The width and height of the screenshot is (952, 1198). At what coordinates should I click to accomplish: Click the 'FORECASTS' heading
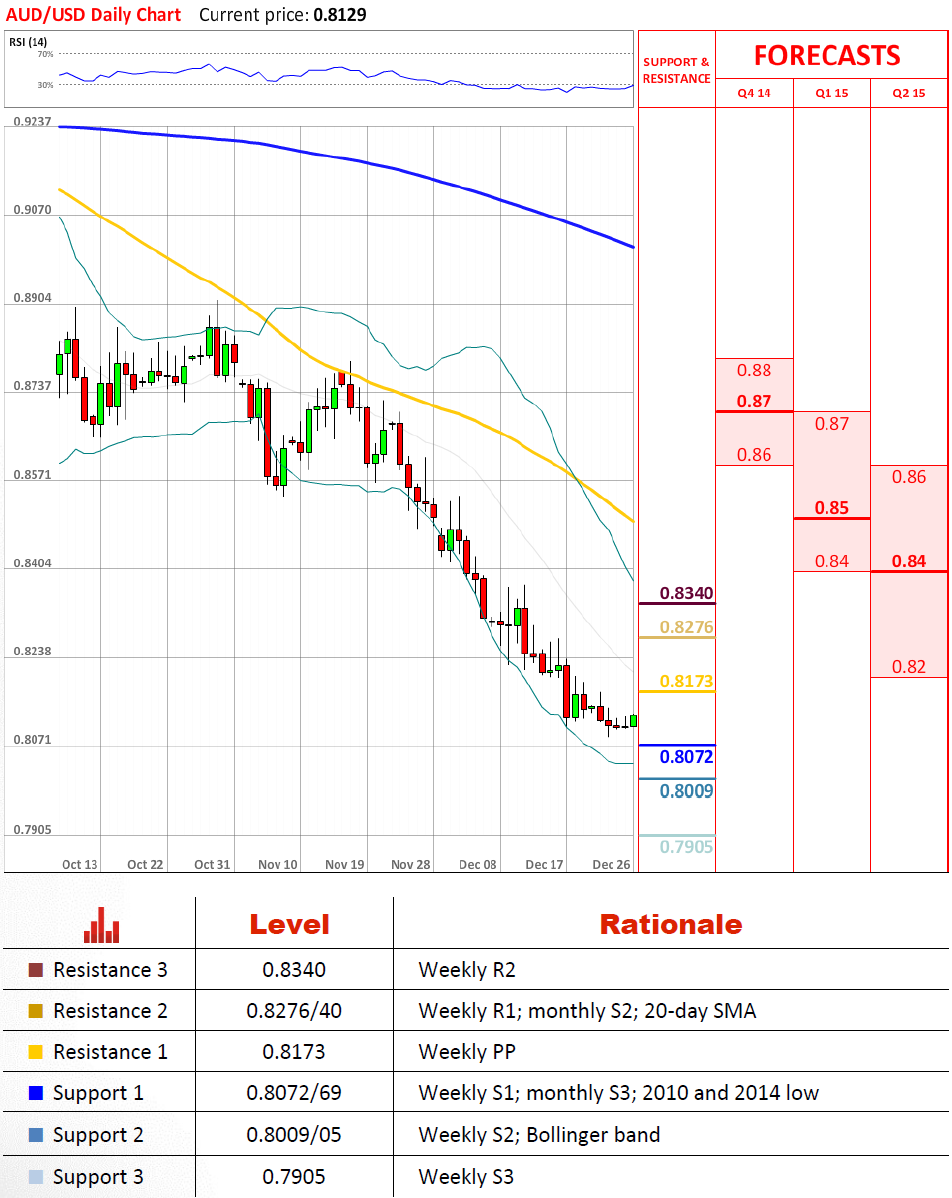(827, 56)
